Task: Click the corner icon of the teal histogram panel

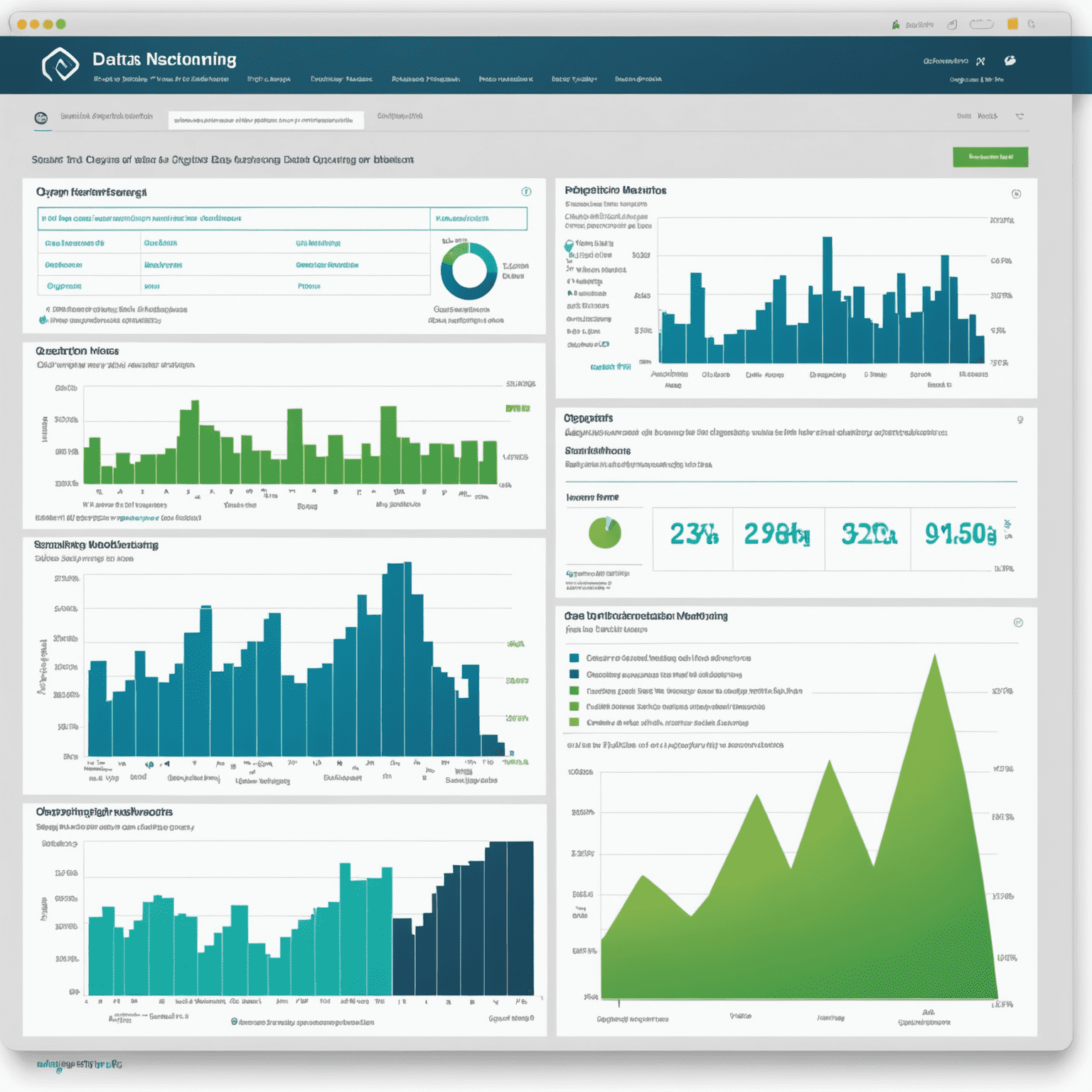Action: tap(1016, 193)
